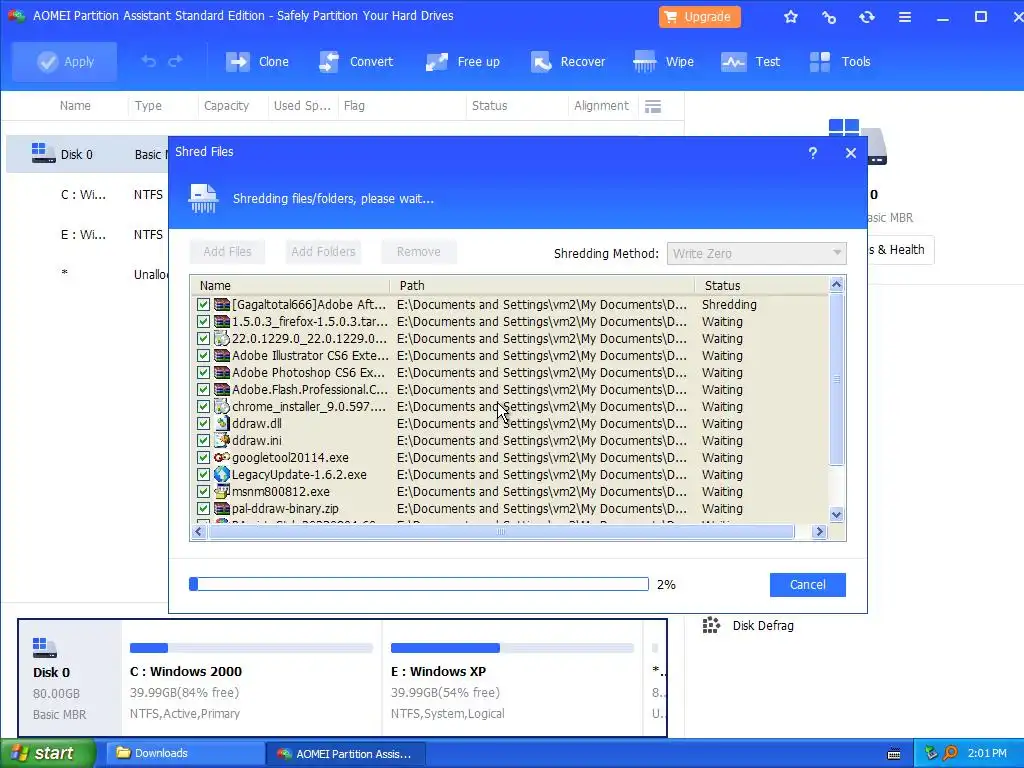The width and height of the screenshot is (1024, 768).
Task: Click AOMEI Partition Assistant taskbar button
Action: tap(346, 754)
